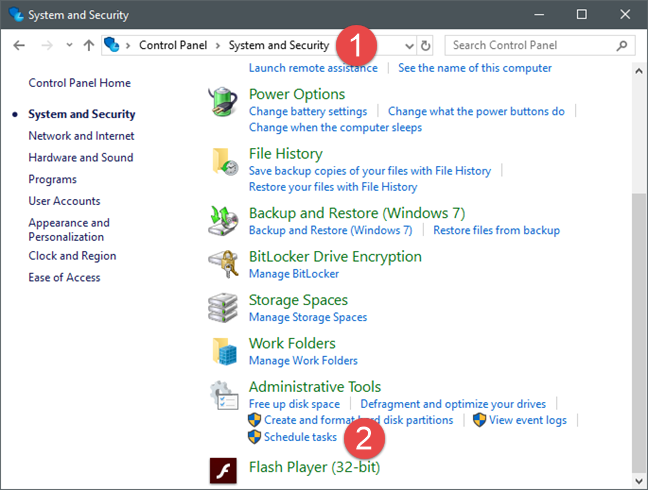Go to Network and Internet category

81,136
